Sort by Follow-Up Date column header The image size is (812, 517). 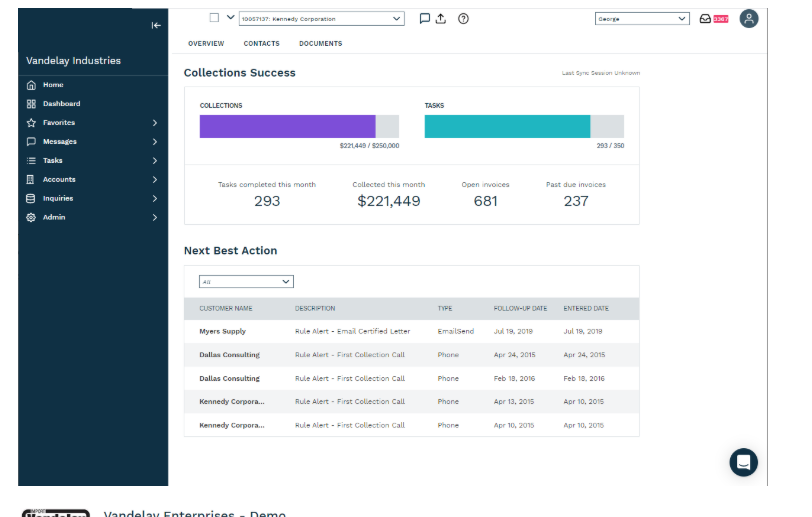point(520,308)
